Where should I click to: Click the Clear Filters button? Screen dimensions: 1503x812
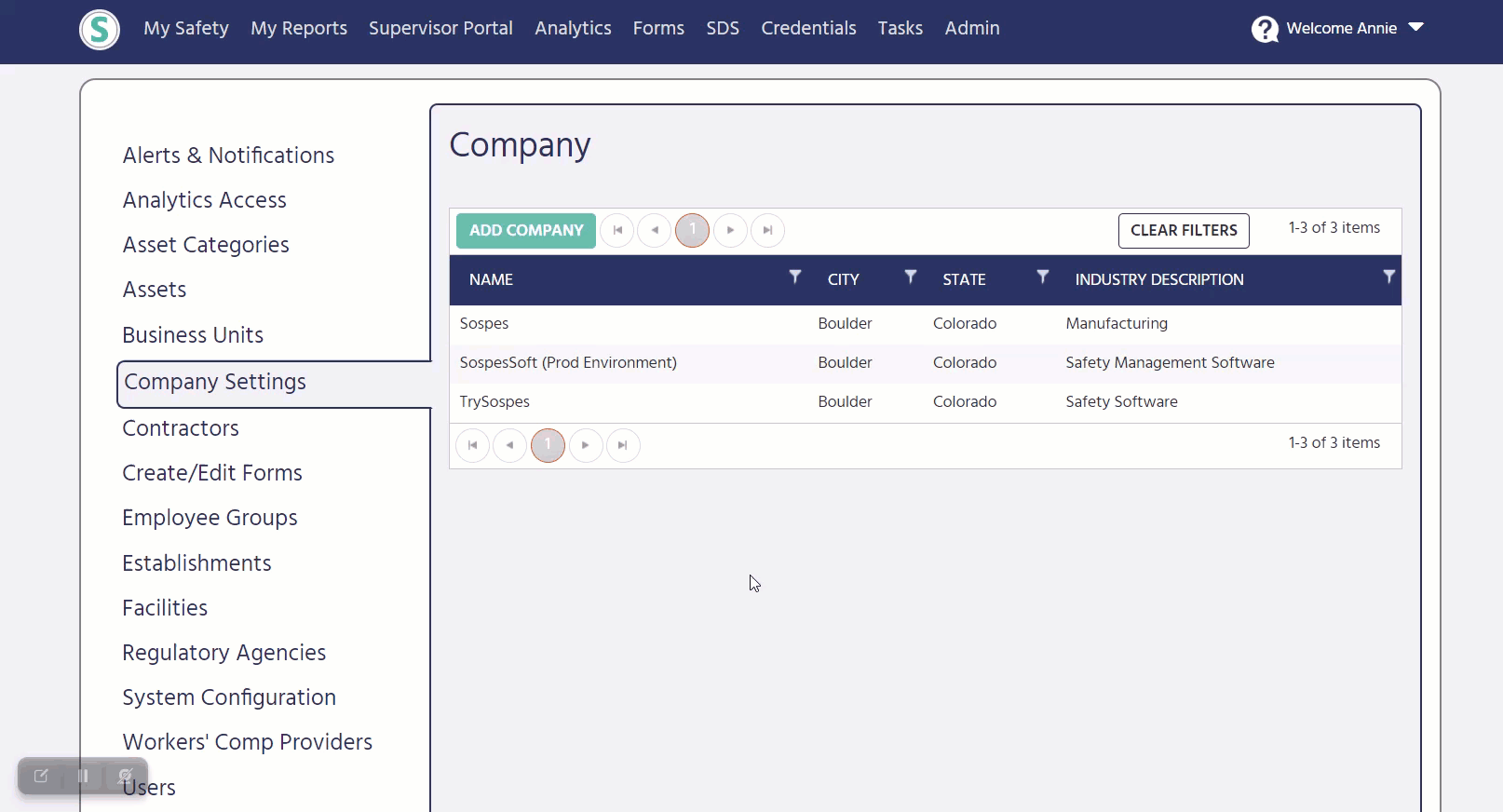pyautogui.click(x=1184, y=231)
